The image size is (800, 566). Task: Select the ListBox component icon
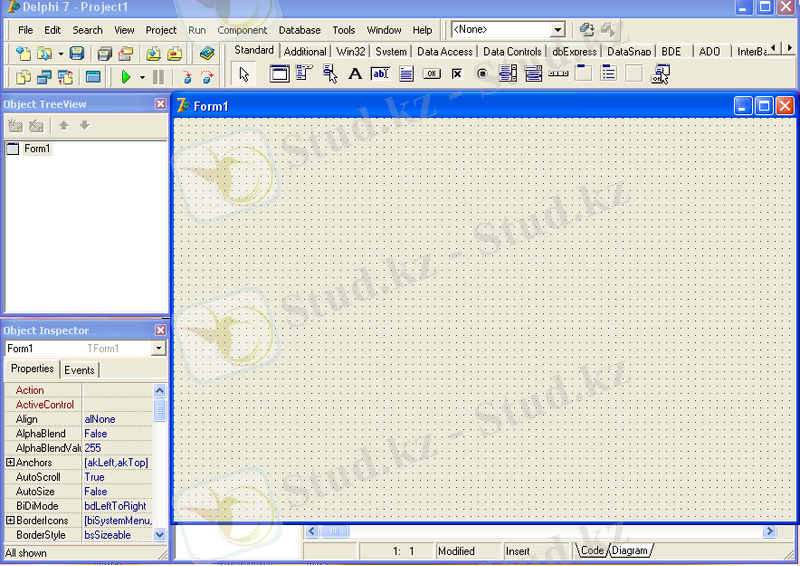click(x=508, y=74)
